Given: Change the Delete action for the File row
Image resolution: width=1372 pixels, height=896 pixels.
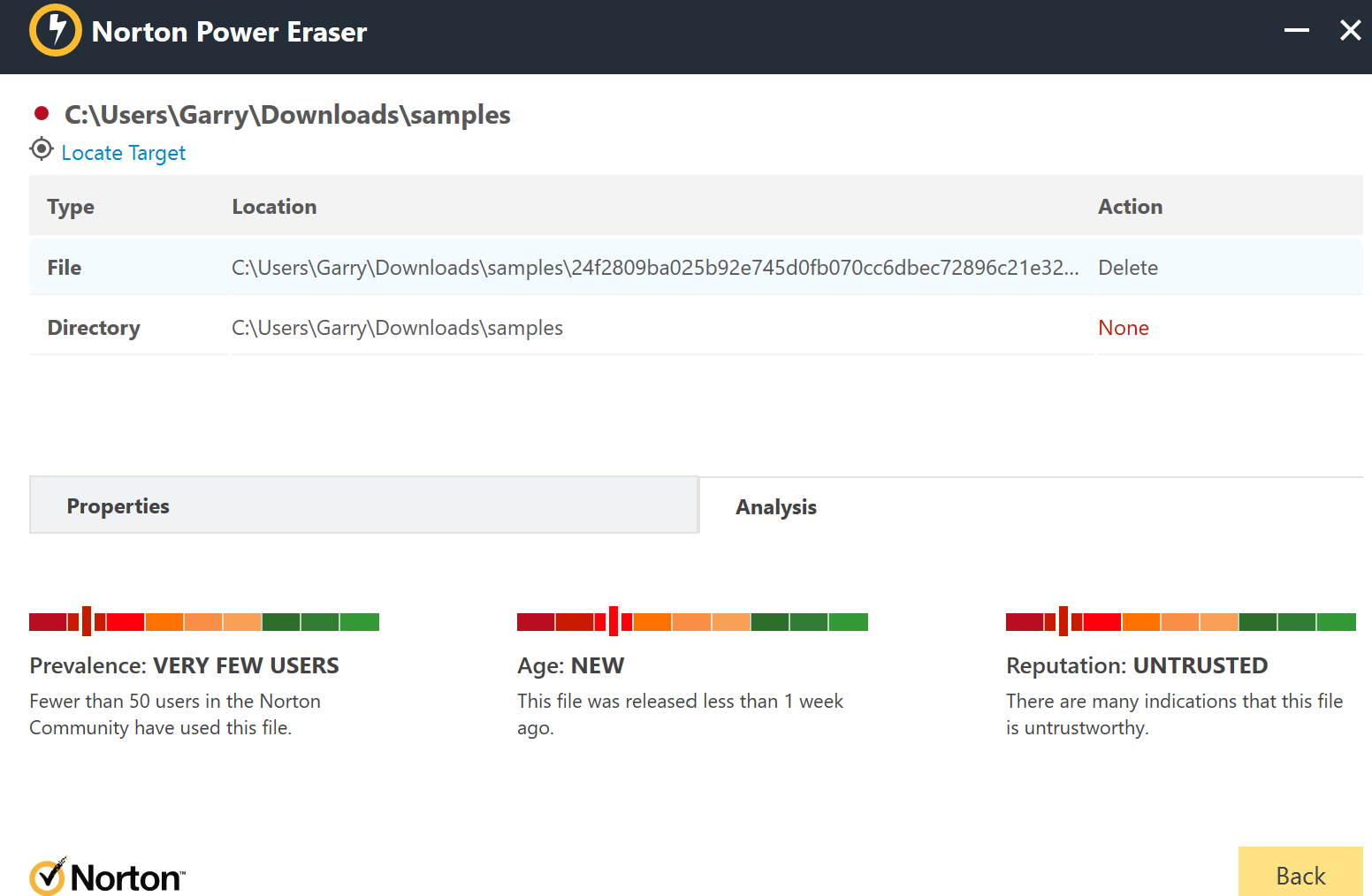Looking at the screenshot, I should pos(1128,268).
